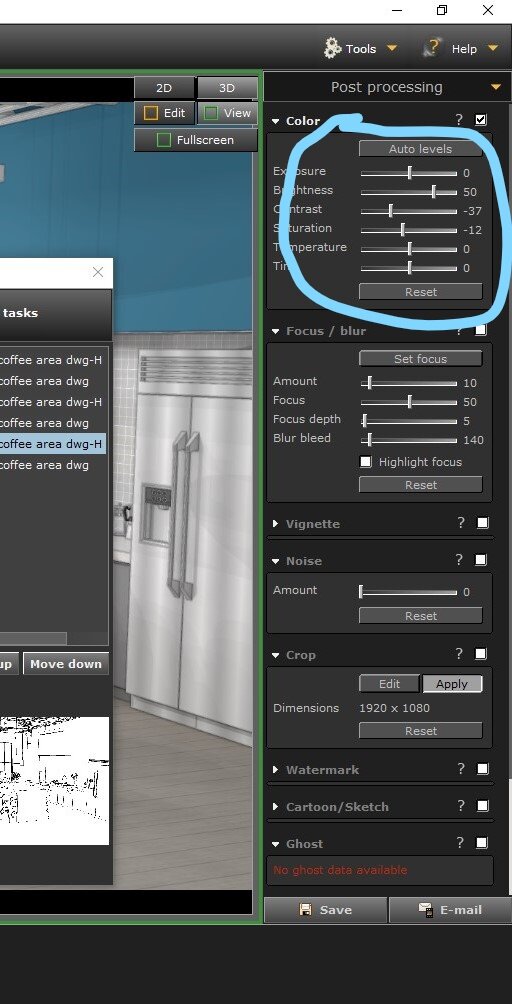The image size is (512, 1004).
Task: Click the Move down button
Action: tap(65, 664)
